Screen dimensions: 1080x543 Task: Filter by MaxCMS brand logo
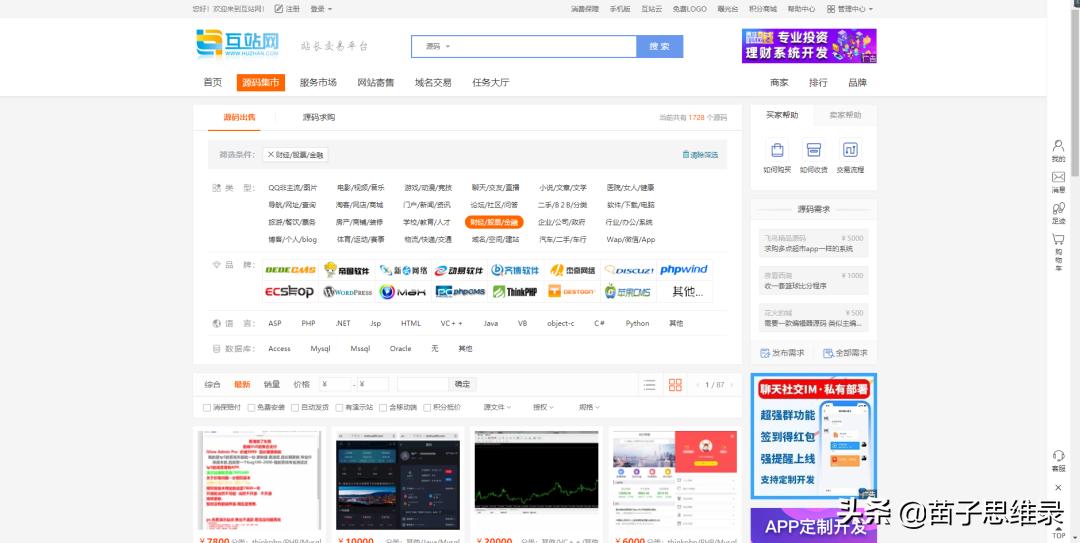tap(403, 291)
